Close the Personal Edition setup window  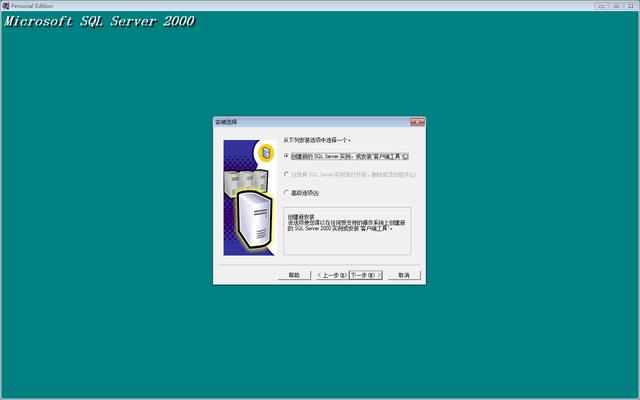pos(631,6)
